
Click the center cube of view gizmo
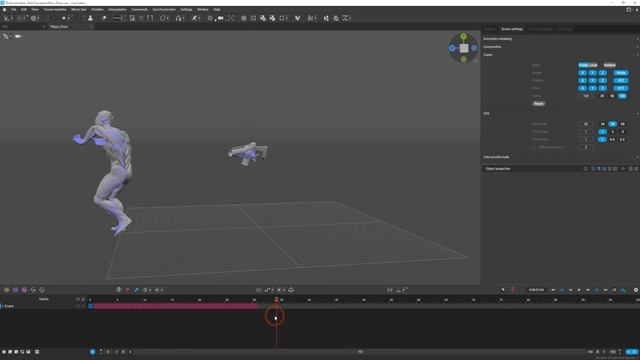464,48
